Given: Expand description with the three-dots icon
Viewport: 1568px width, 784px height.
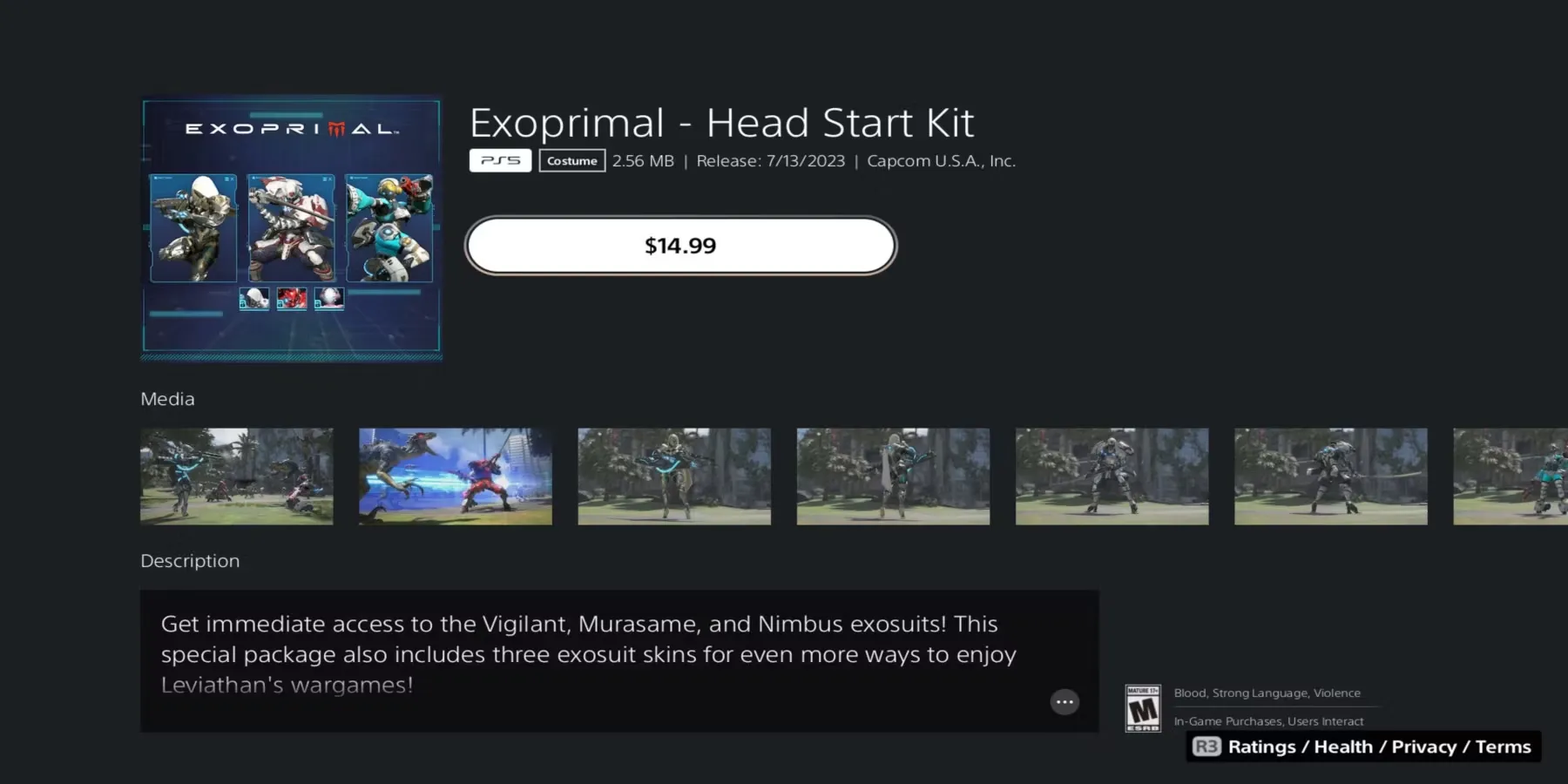Looking at the screenshot, I should point(1064,702).
